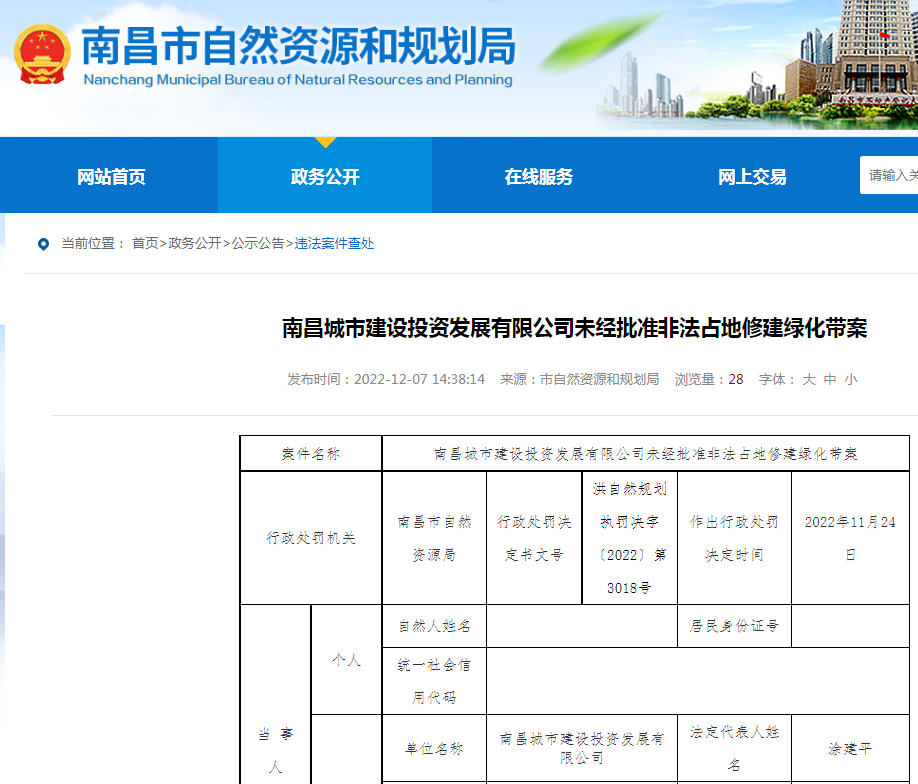Click the site title 南昌市自然资源和规划局

click(x=299, y=46)
